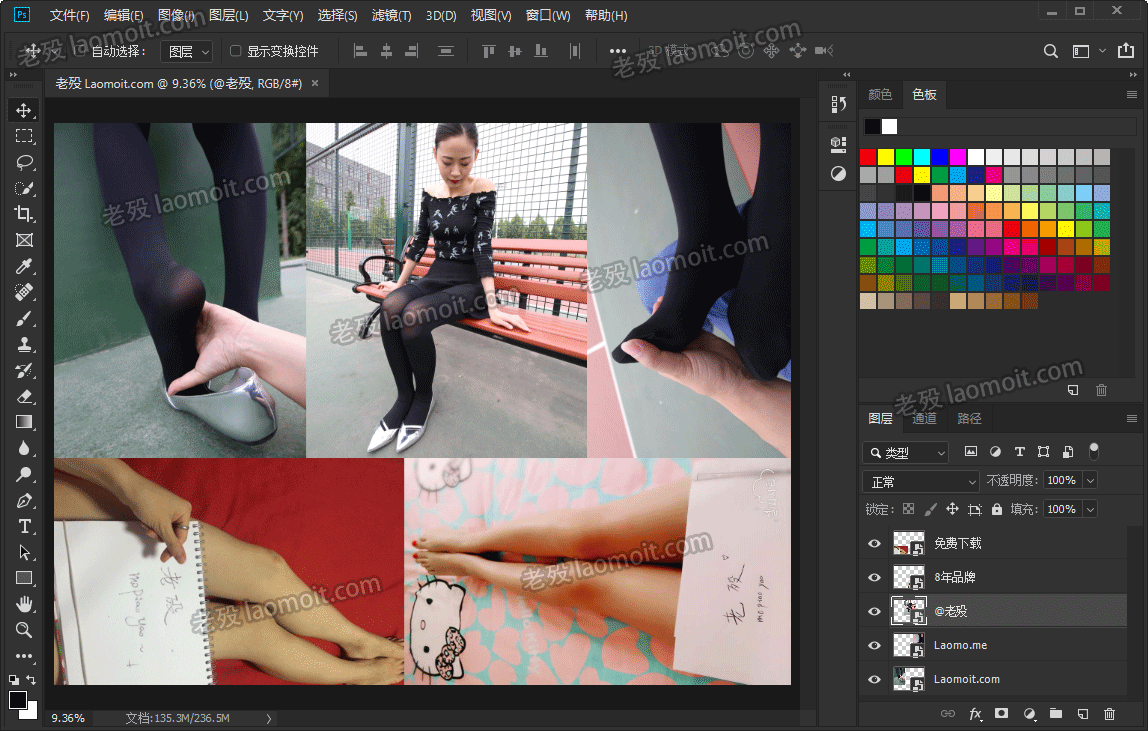Click the share button in options bar
Viewport: 1148px width, 731px height.
point(1125,51)
